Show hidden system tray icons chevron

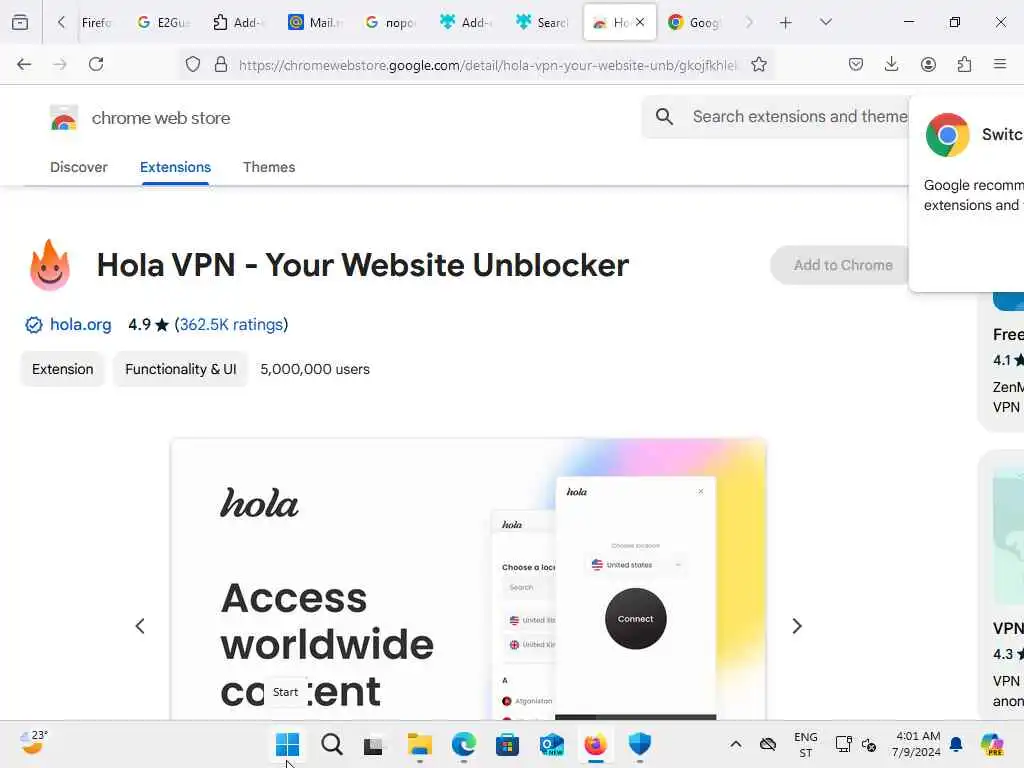(x=735, y=744)
